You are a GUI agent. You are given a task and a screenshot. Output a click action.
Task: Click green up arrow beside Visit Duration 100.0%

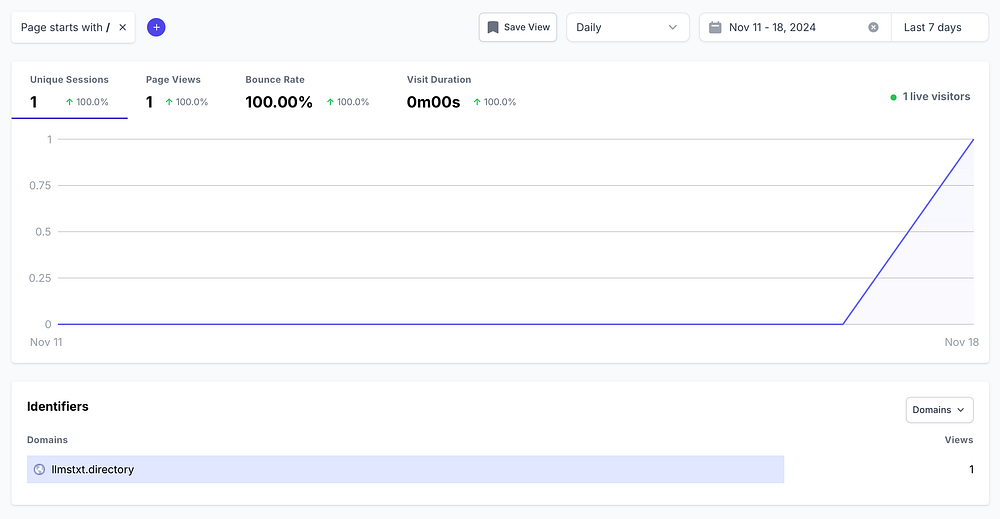(x=477, y=102)
